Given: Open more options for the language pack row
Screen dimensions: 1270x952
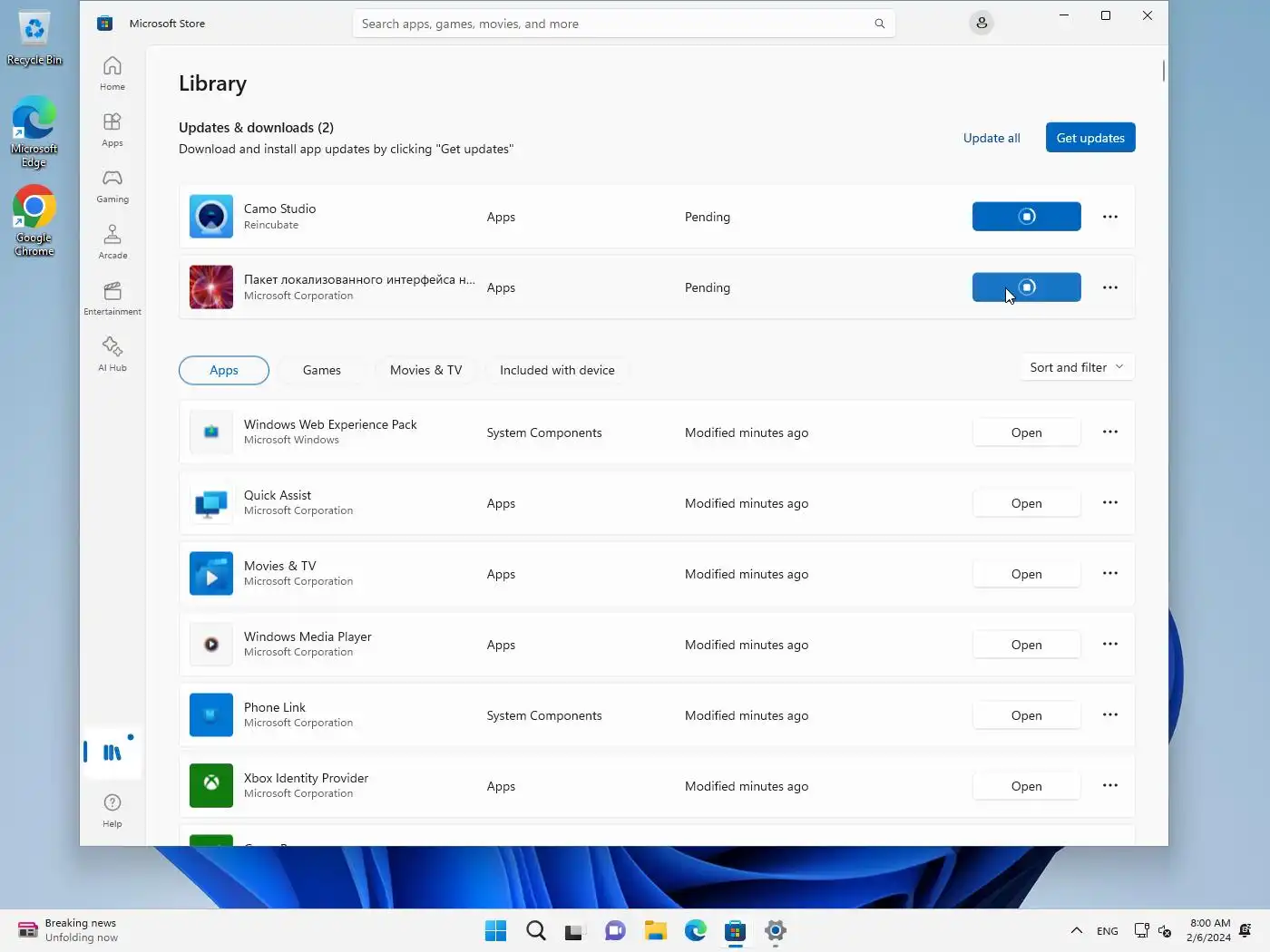Looking at the screenshot, I should click(x=1110, y=287).
